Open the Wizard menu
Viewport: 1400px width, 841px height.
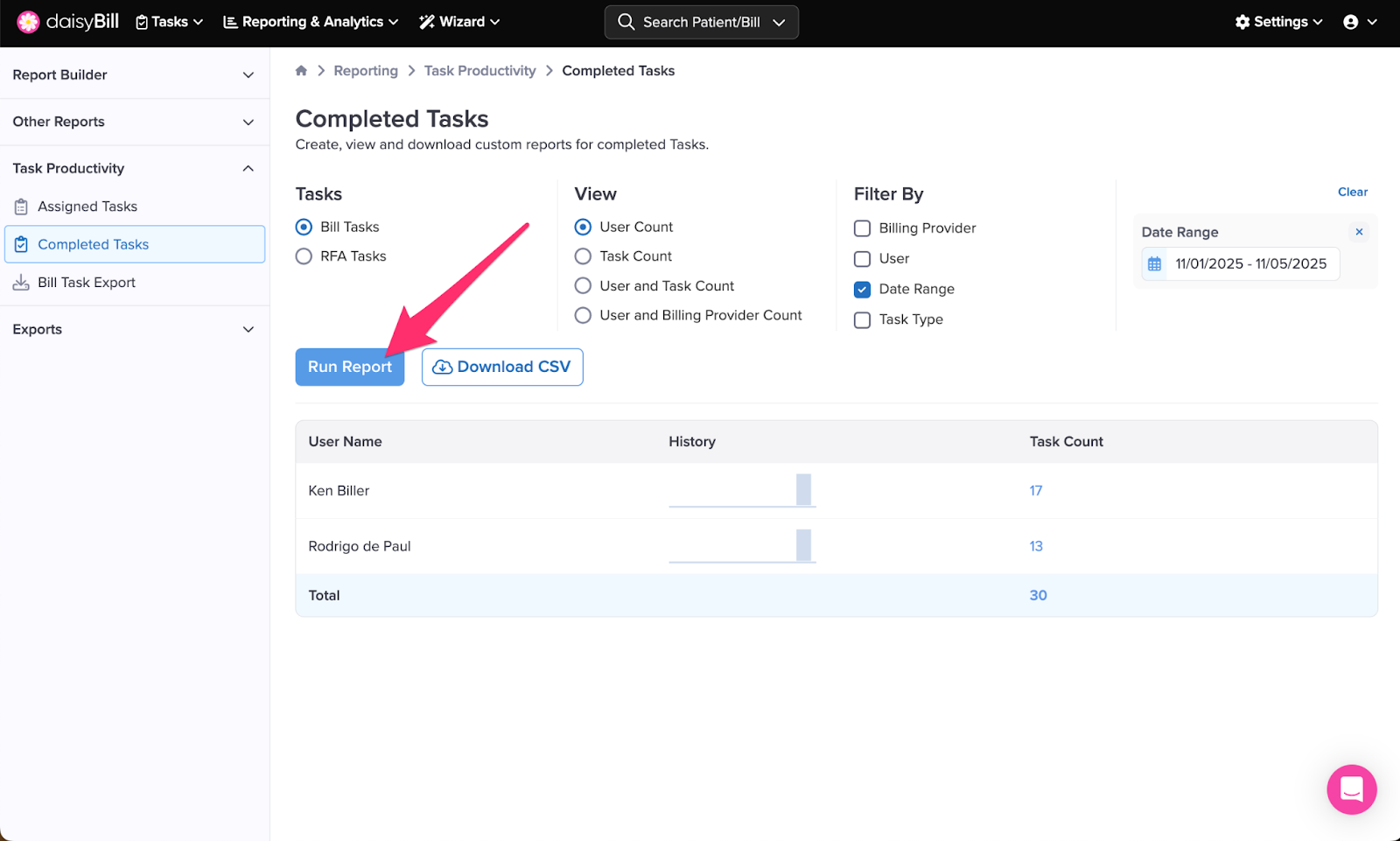click(459, 22)
